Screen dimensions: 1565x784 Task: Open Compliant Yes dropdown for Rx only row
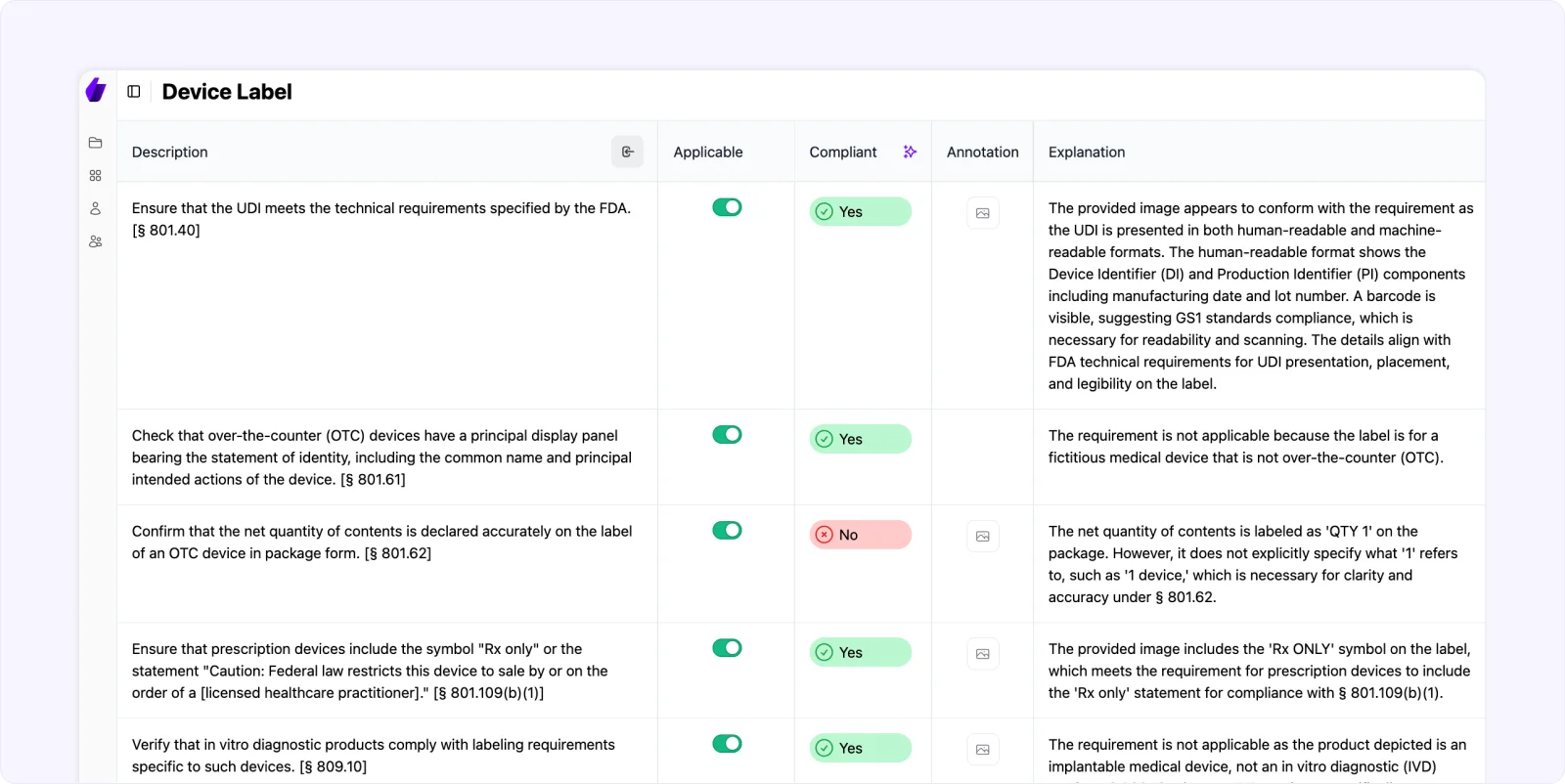(860, 652)
